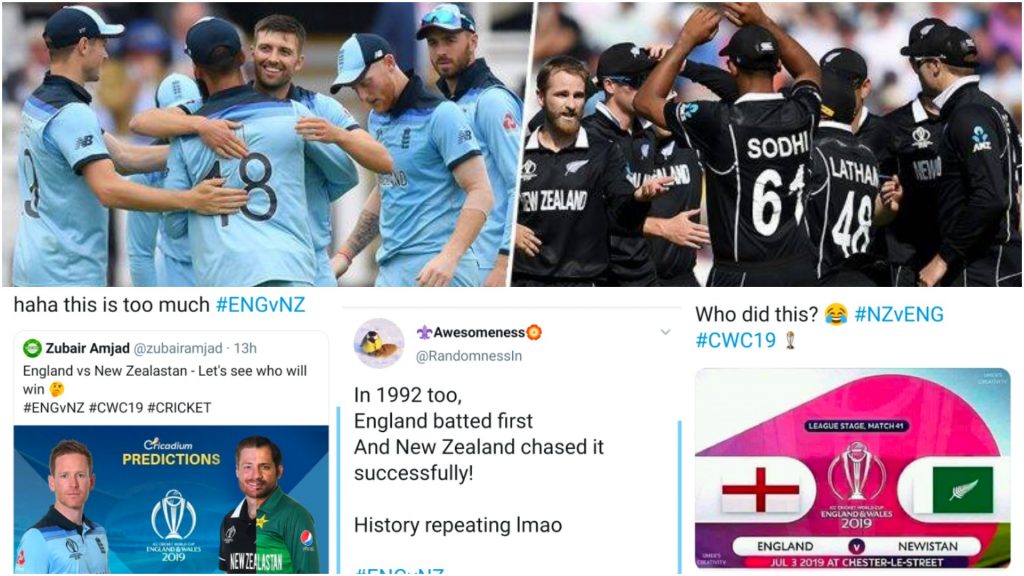Viewport: 1024px width, 576px height.
Task: Open the England v Newistan match graphic
Action: (852, 468)
